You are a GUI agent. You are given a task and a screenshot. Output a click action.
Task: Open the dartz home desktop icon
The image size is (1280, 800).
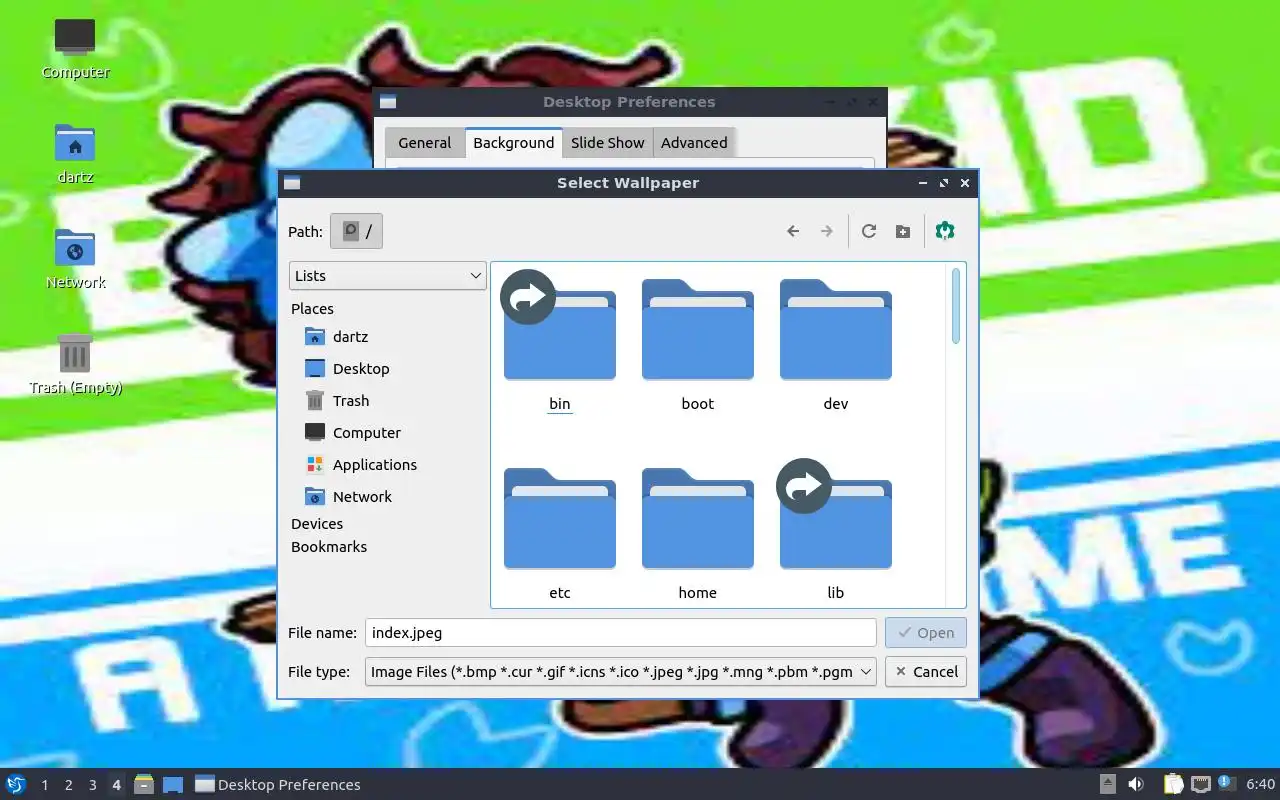[x=75, y=153]
